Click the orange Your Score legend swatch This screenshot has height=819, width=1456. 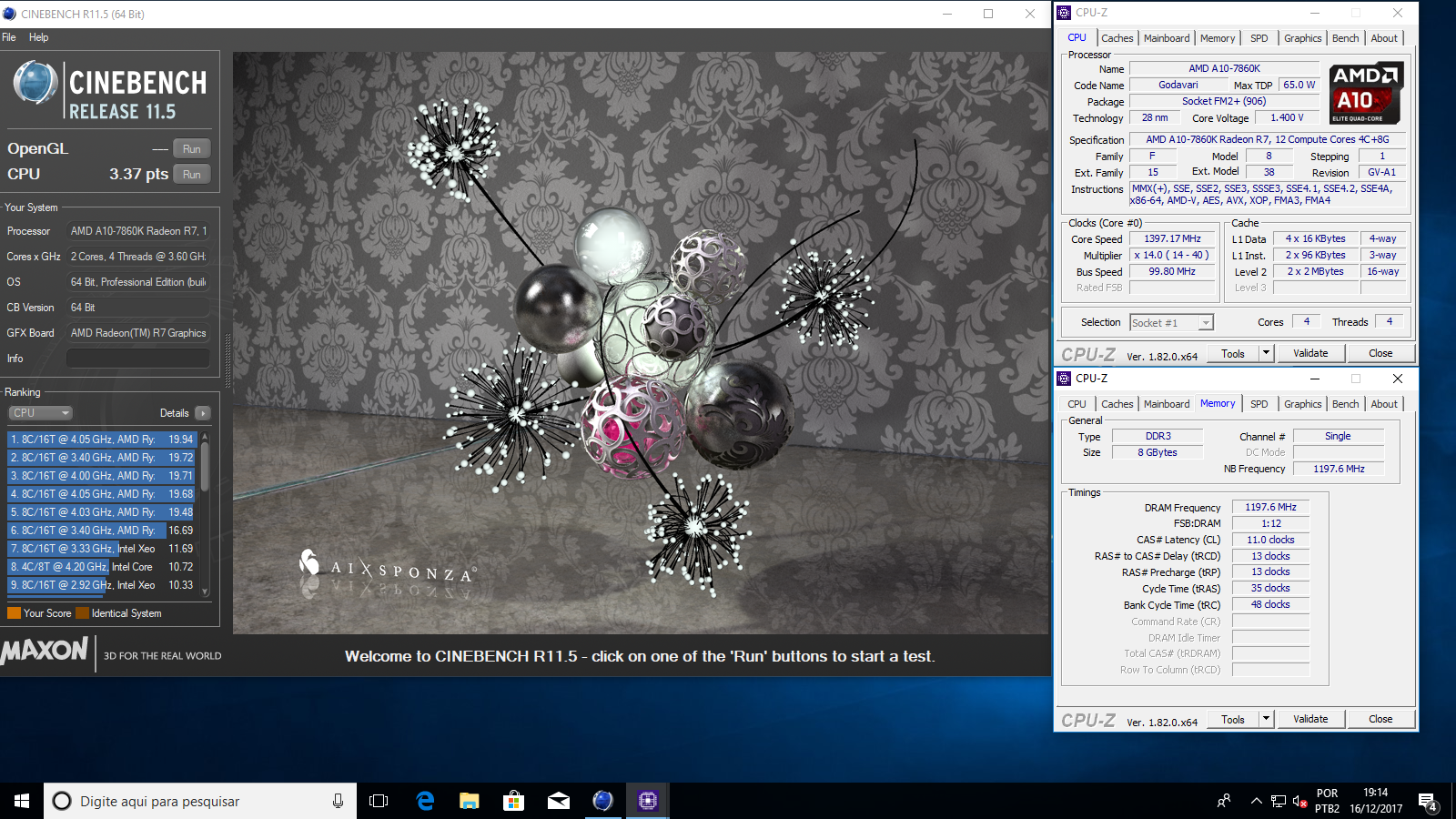point(14,613)
